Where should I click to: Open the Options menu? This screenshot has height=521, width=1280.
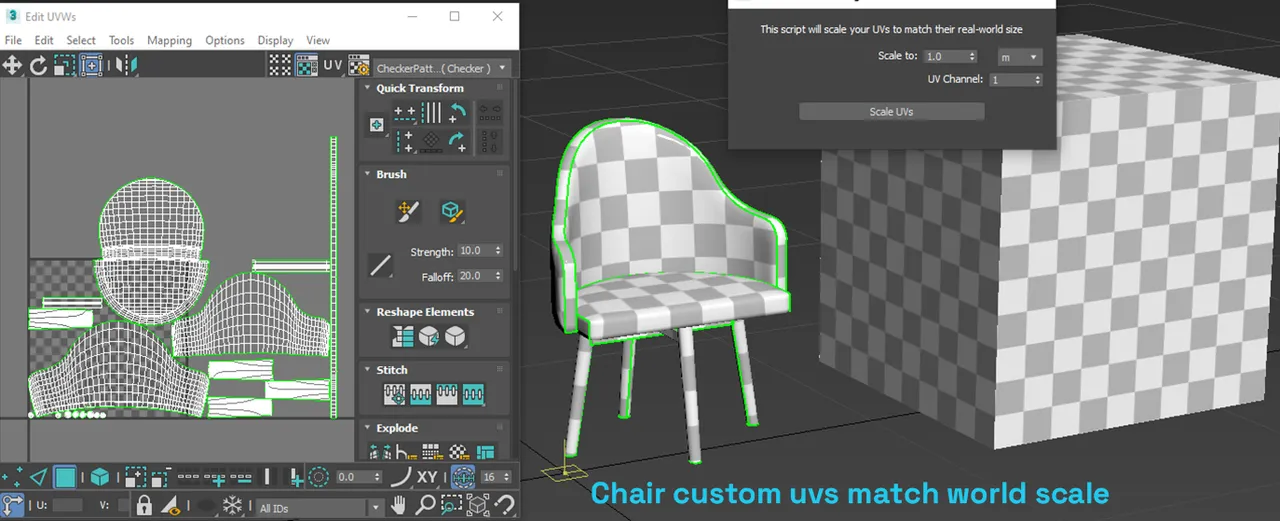click(x=225, y=40)
